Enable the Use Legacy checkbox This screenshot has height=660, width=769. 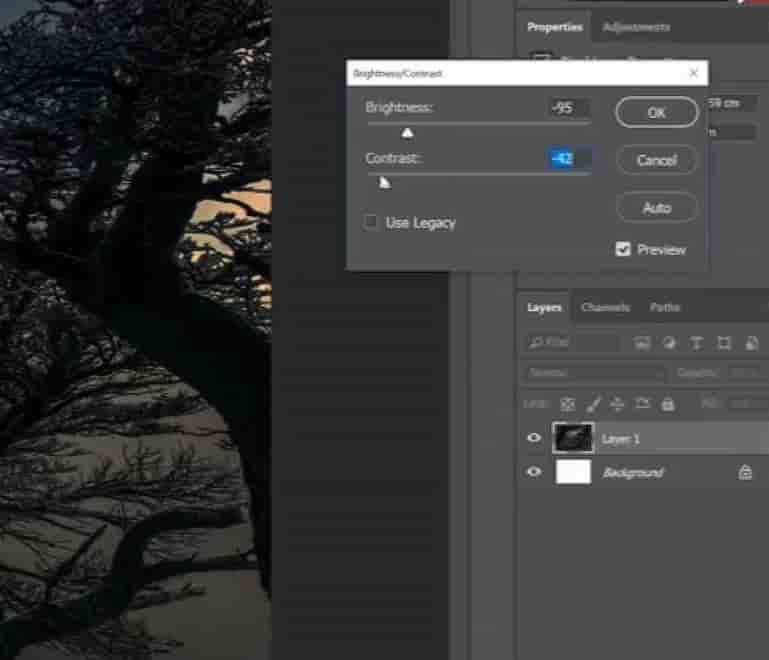pyautogui.click(x=372, y=222)
